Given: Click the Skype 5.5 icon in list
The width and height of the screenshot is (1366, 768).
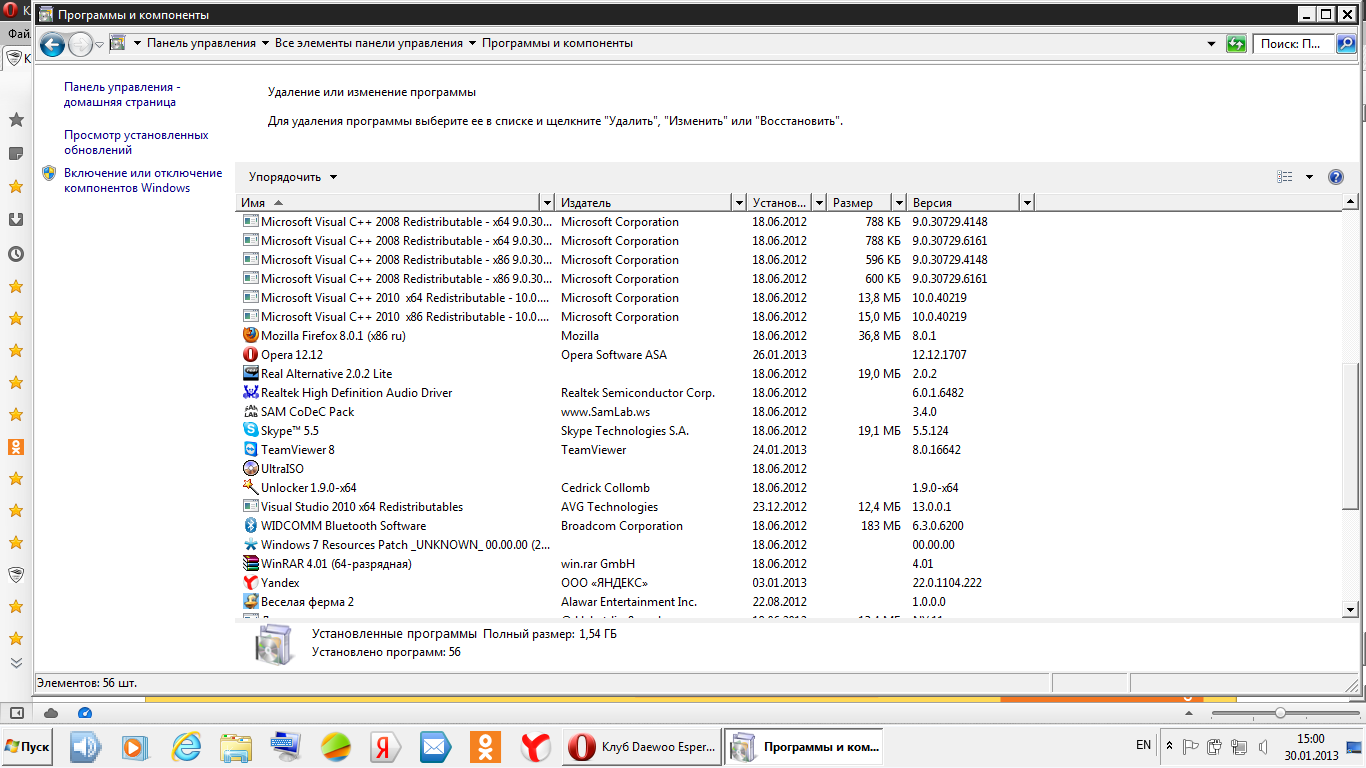Looking at the screenshot, I should pos(251,431).
